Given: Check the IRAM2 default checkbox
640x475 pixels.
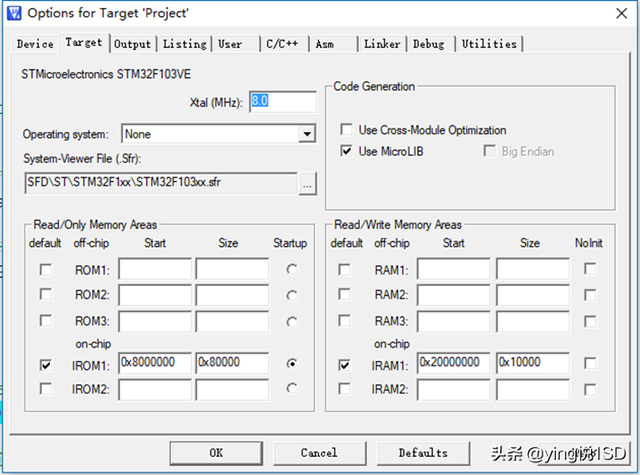Looking at the screenshot, I should tap(344, 388).
